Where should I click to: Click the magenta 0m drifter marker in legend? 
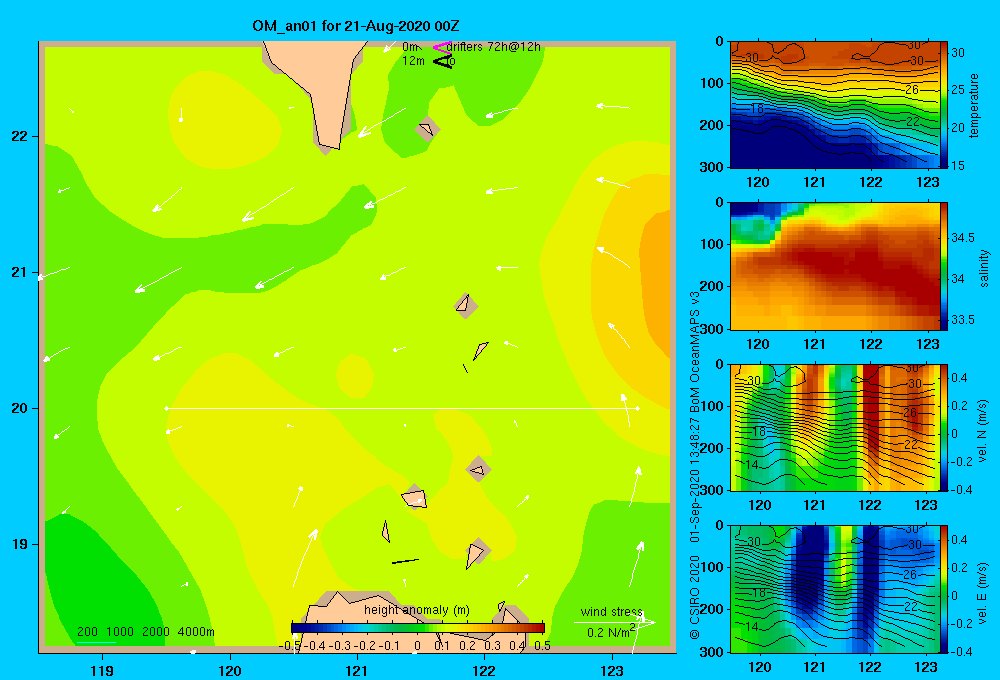pyautogui.click(x=441, y=47)
